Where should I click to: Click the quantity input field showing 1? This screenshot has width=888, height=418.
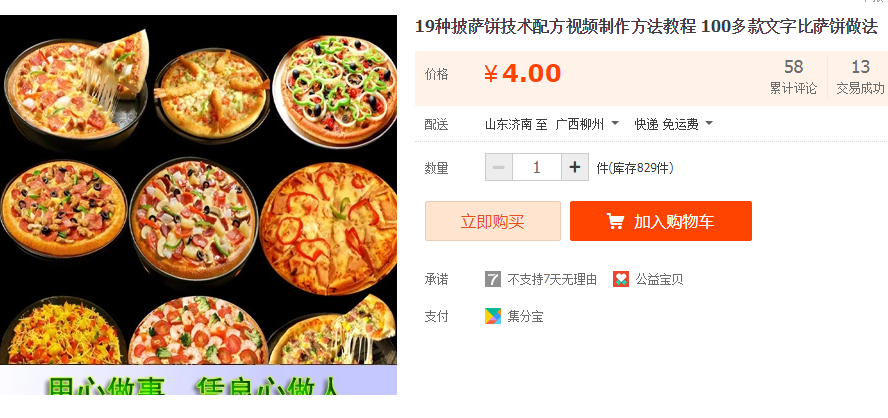pos(537,167)
